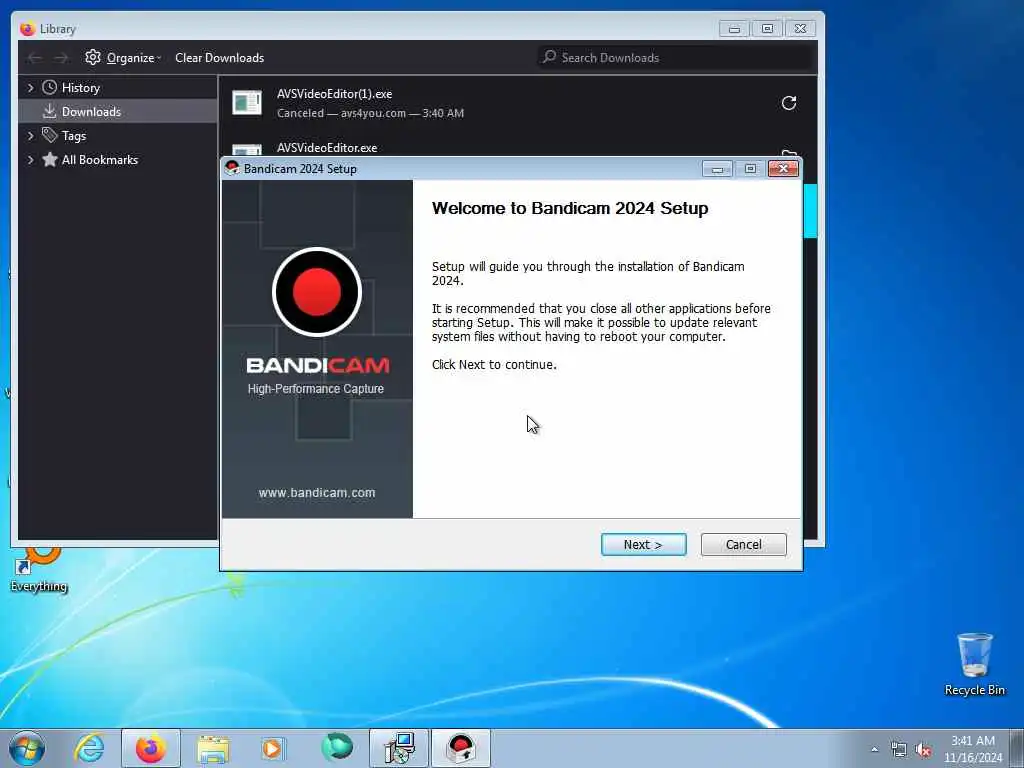Click the Everything desktop shortcut
The height and width of the screenshot is (768, 1024).
point(39,570)
